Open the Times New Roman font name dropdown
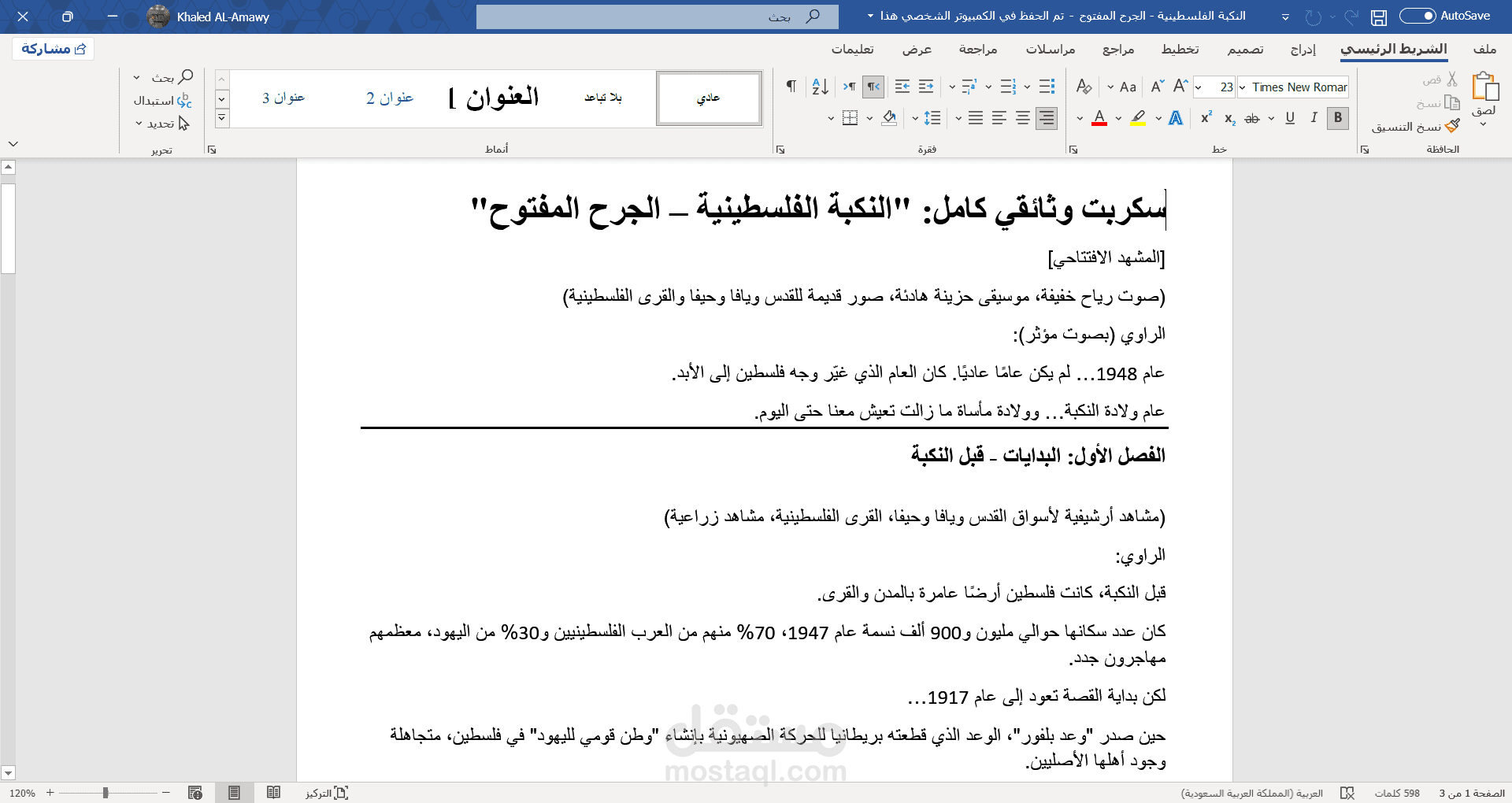 [x=1242, y=87]
